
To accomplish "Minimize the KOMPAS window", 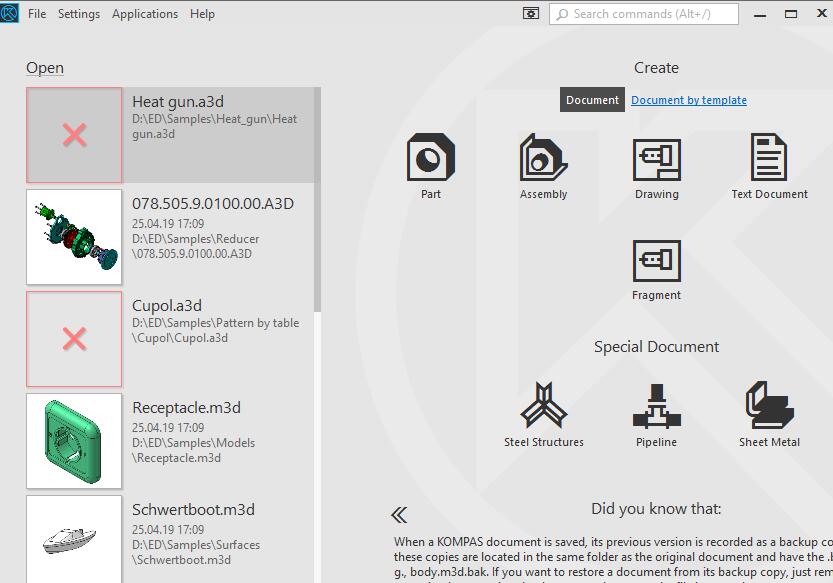I will coord(760,14).
